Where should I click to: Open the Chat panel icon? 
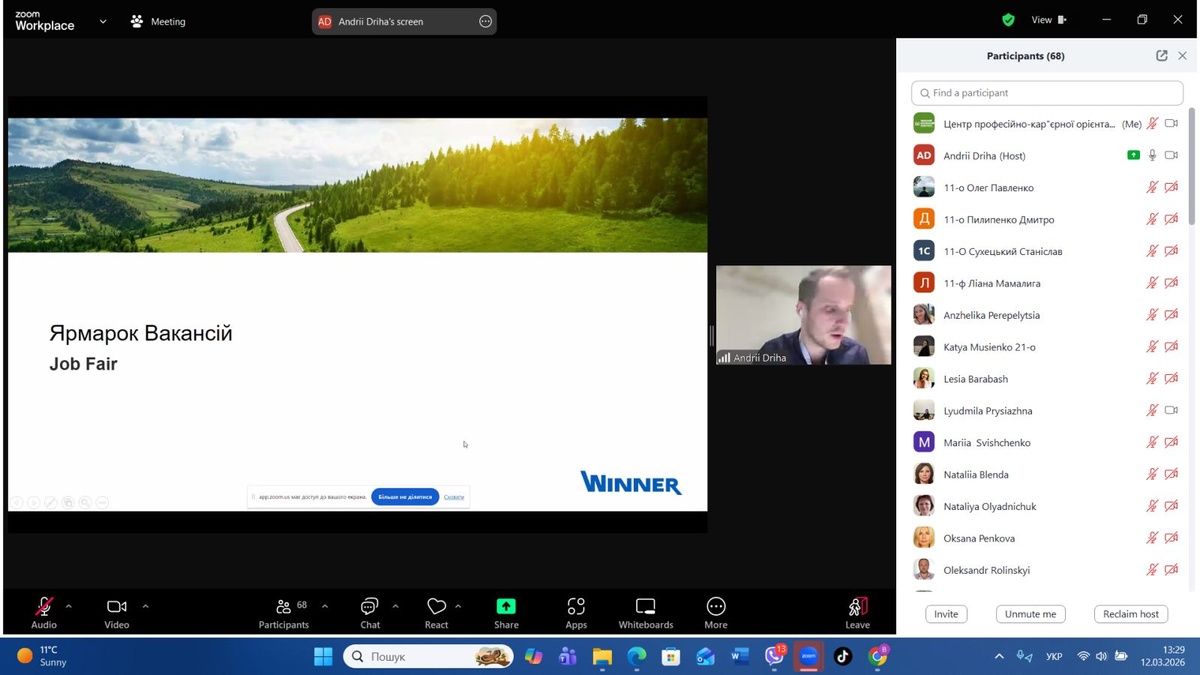[x=369, y=607]
